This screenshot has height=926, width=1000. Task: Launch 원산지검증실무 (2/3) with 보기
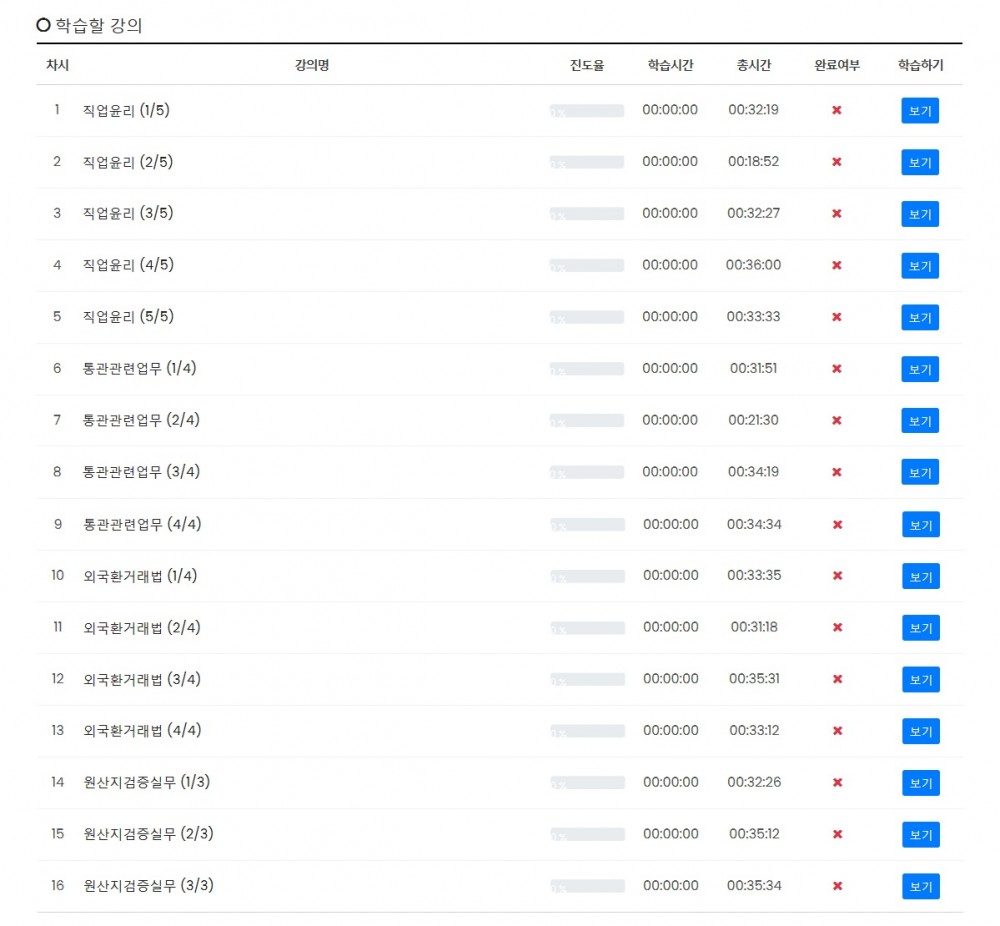(920, 834)
